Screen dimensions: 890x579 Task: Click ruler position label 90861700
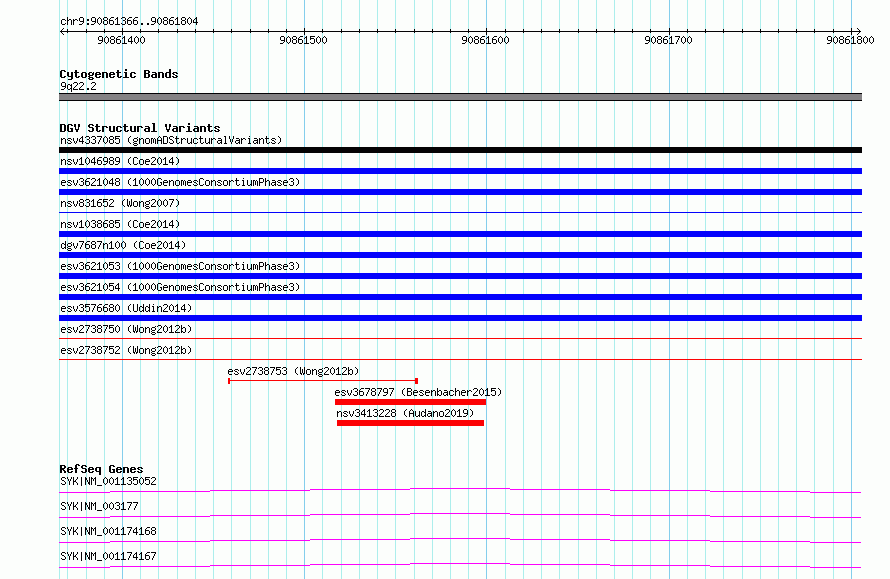668,40
